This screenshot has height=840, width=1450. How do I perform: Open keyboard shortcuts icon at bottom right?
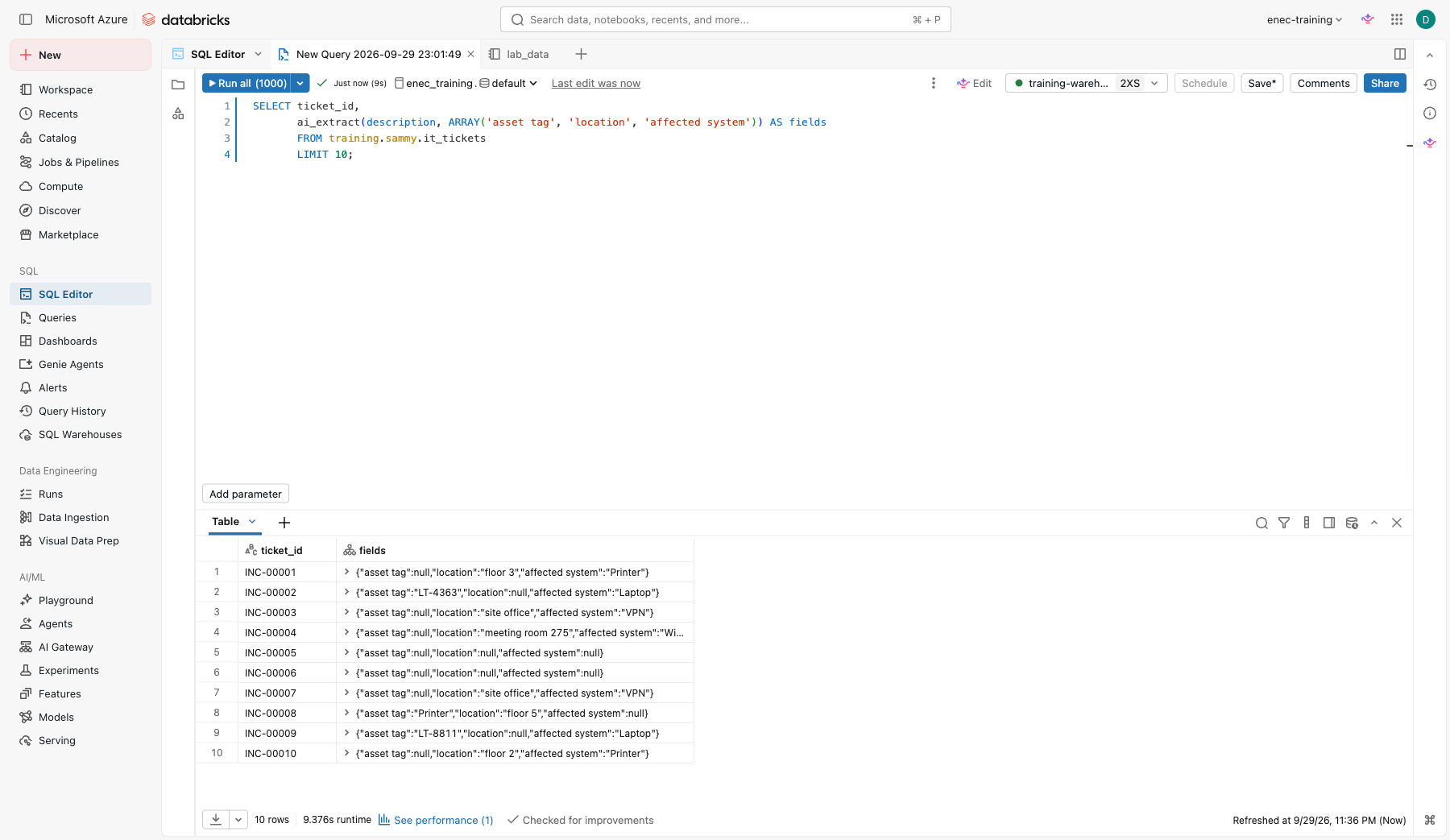click(x=1430, y=820)
